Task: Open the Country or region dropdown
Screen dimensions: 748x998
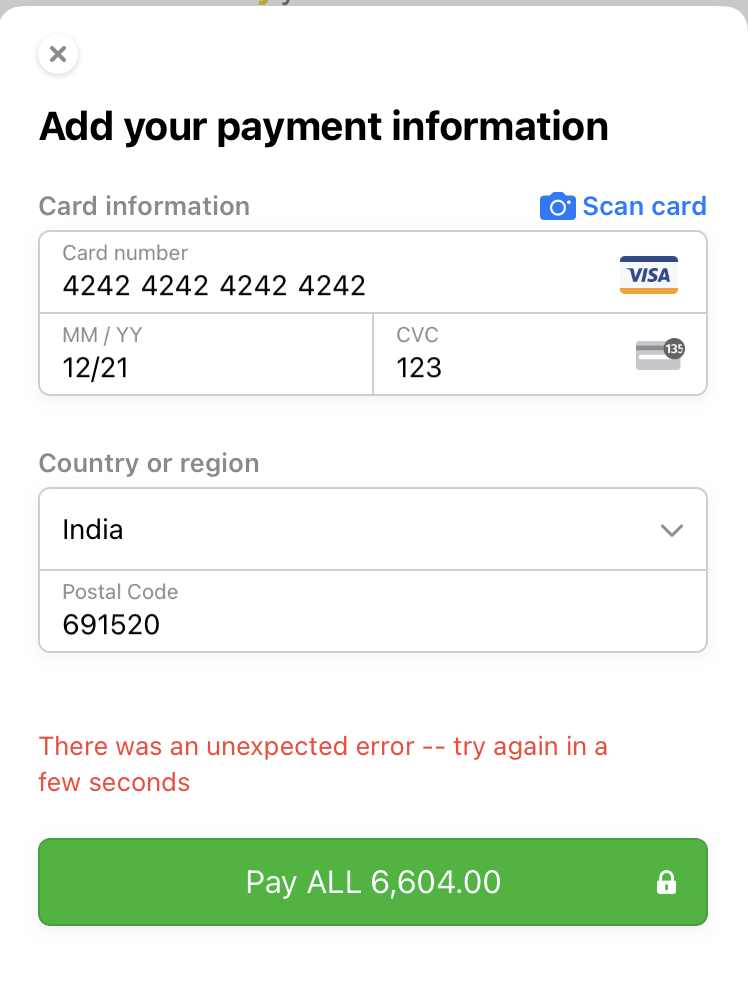Action: click(372, 529)
